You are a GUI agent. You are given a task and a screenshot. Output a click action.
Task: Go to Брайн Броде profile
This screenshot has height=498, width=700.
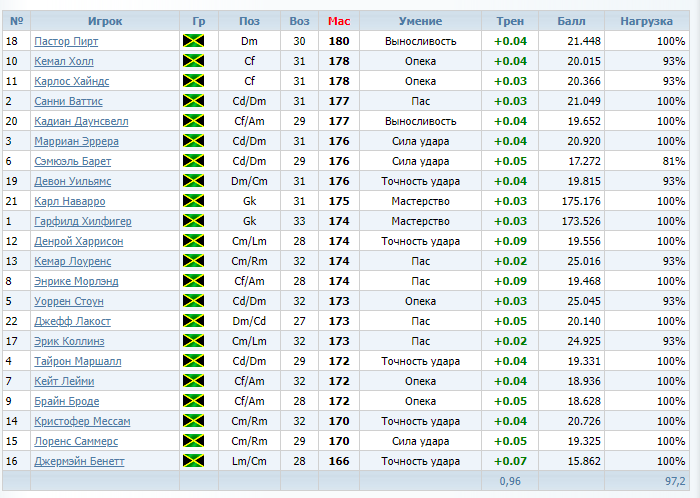tap(67, 402)
